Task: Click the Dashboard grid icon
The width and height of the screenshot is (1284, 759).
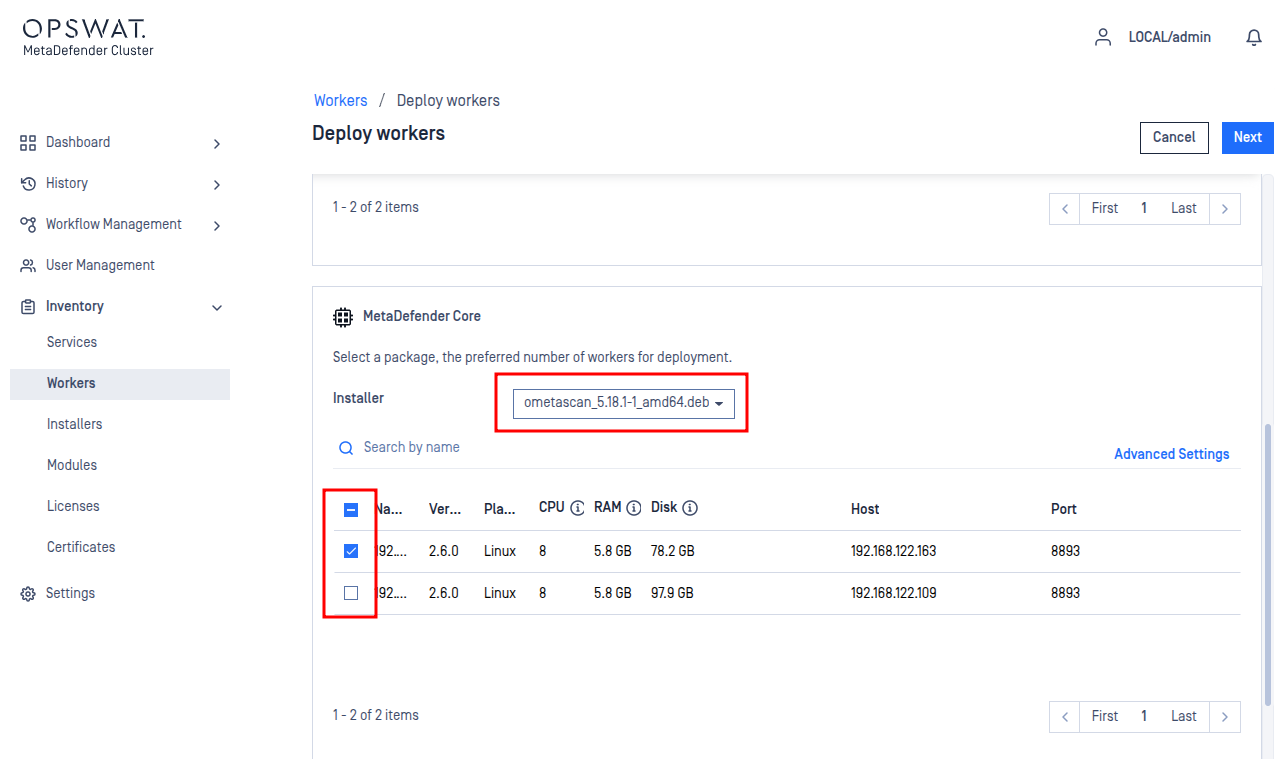Action: (x=28, y=143)
